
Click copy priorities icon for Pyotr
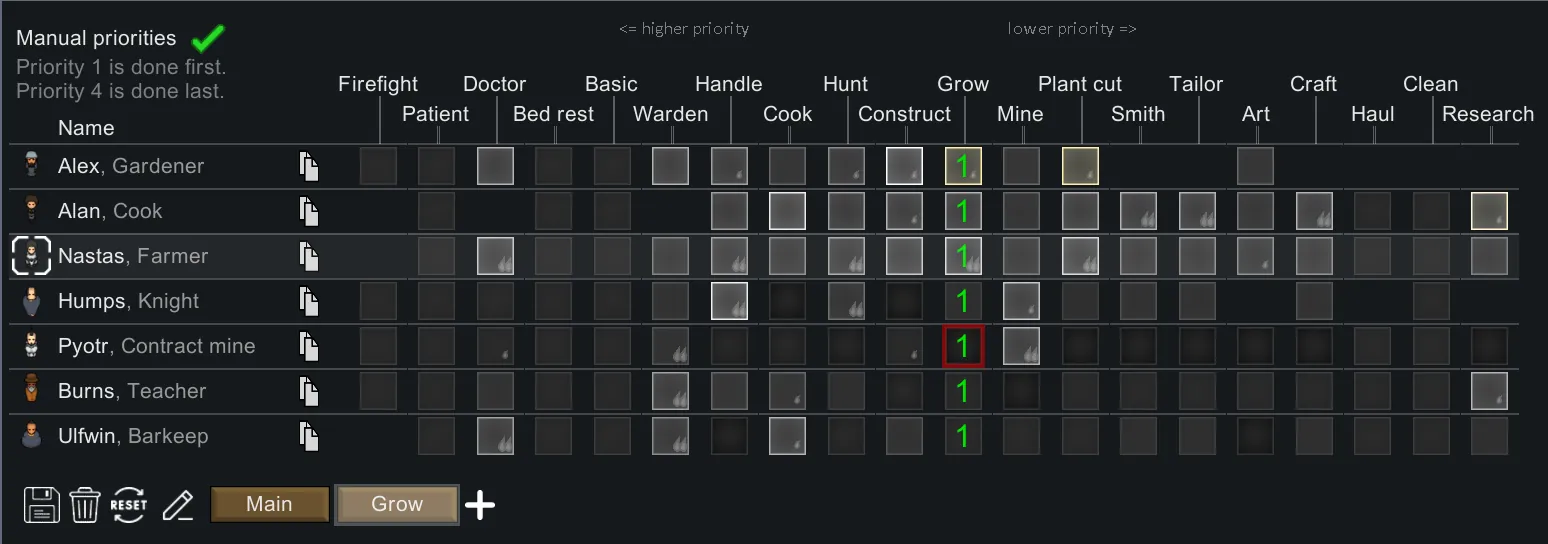[310, 346]
